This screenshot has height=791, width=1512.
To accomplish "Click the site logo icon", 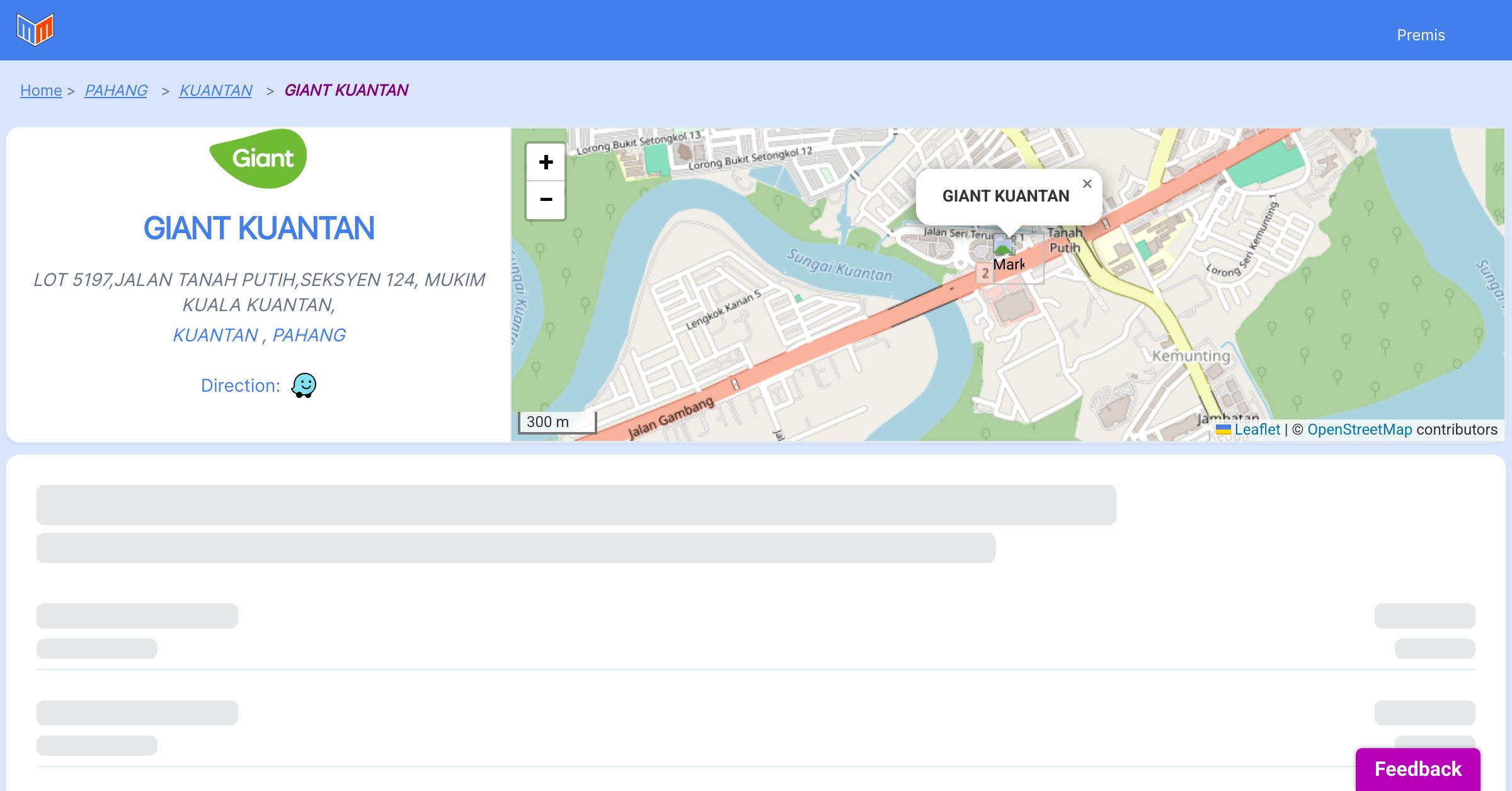I will click(35, 30).
